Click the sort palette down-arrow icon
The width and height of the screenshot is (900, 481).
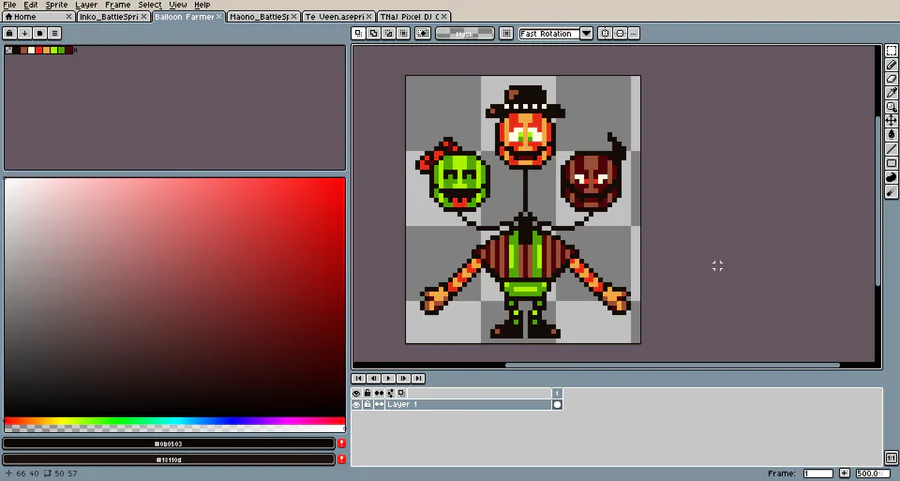point(25,33)
